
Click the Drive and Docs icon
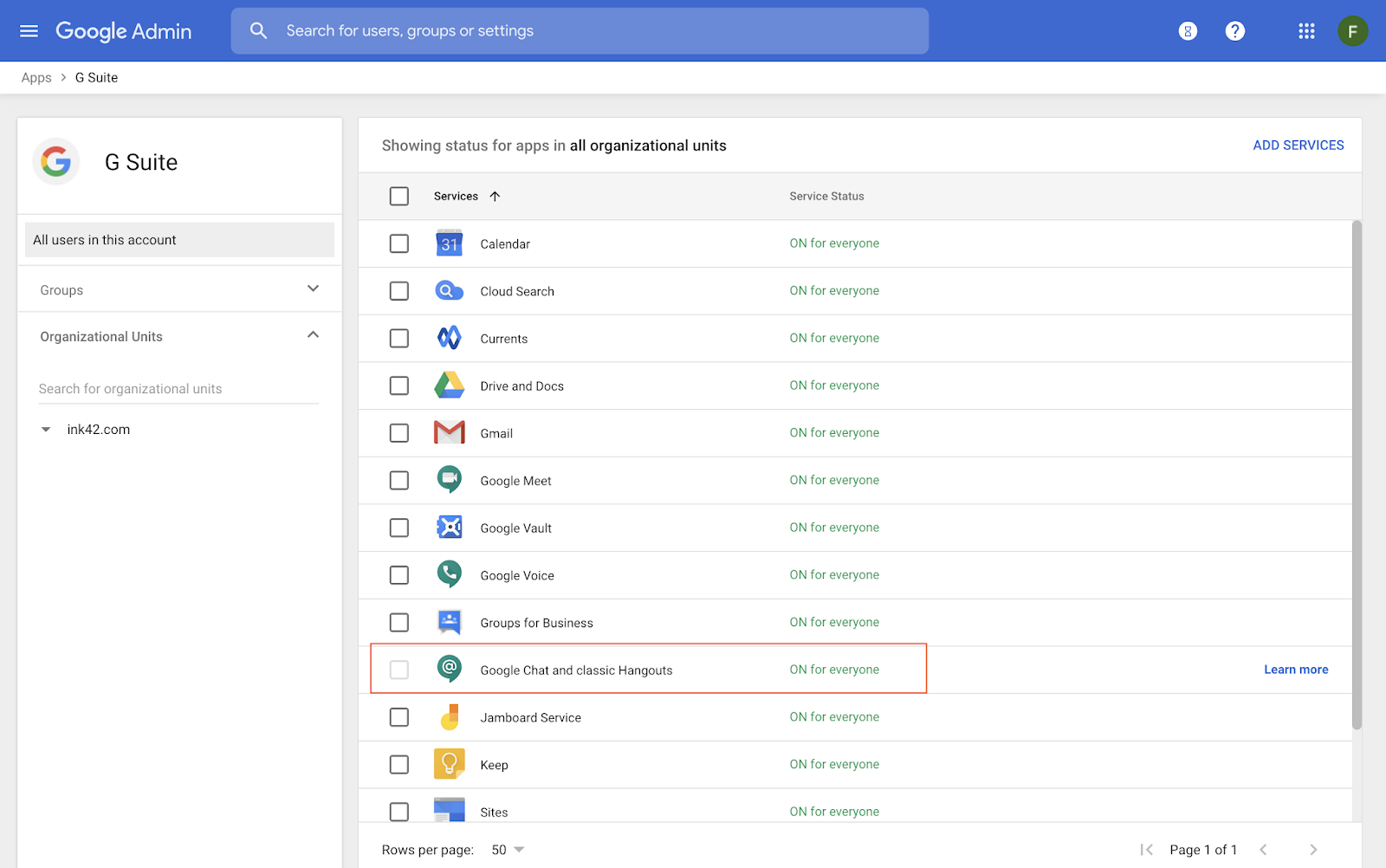tap(449, 385)
